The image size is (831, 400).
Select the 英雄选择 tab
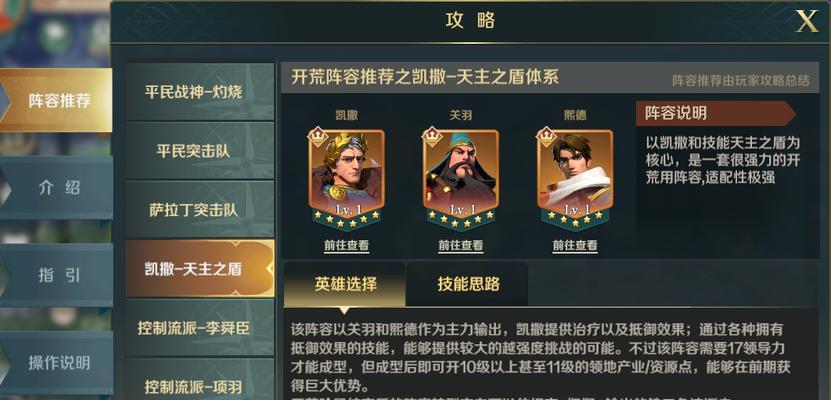pos(345,284)
